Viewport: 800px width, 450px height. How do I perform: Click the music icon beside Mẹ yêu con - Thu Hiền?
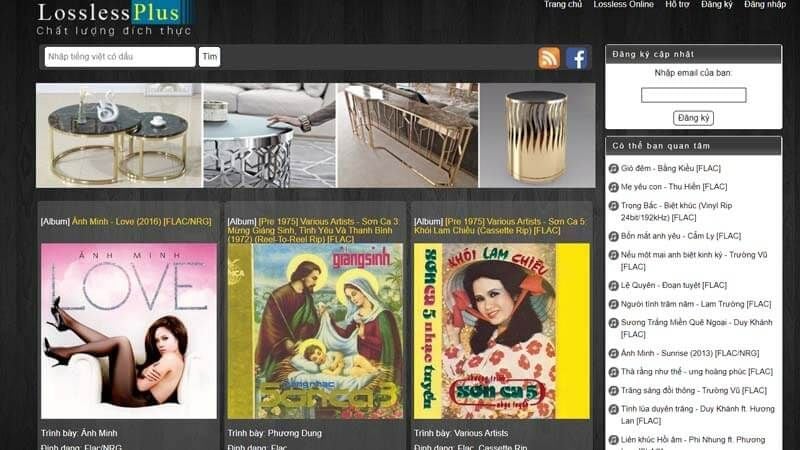tap(613, 187)
